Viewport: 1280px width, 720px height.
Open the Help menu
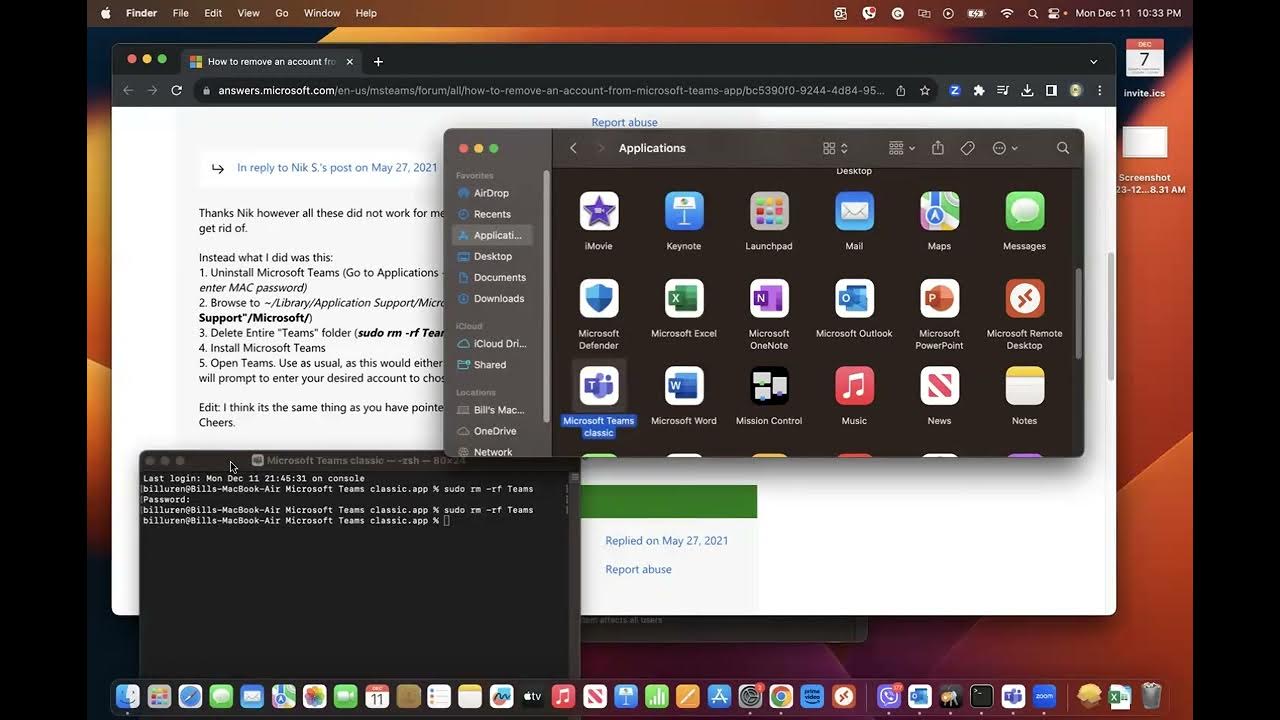[366, 13]
